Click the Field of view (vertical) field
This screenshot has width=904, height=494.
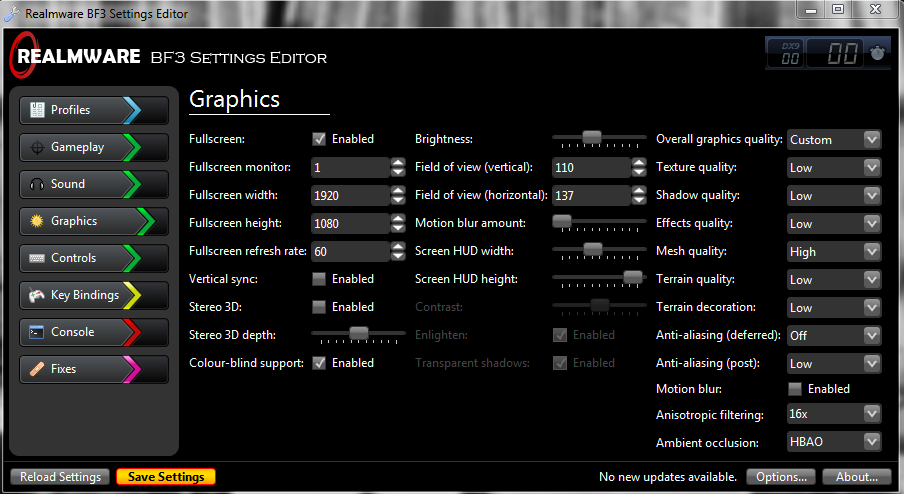(592, 168)
